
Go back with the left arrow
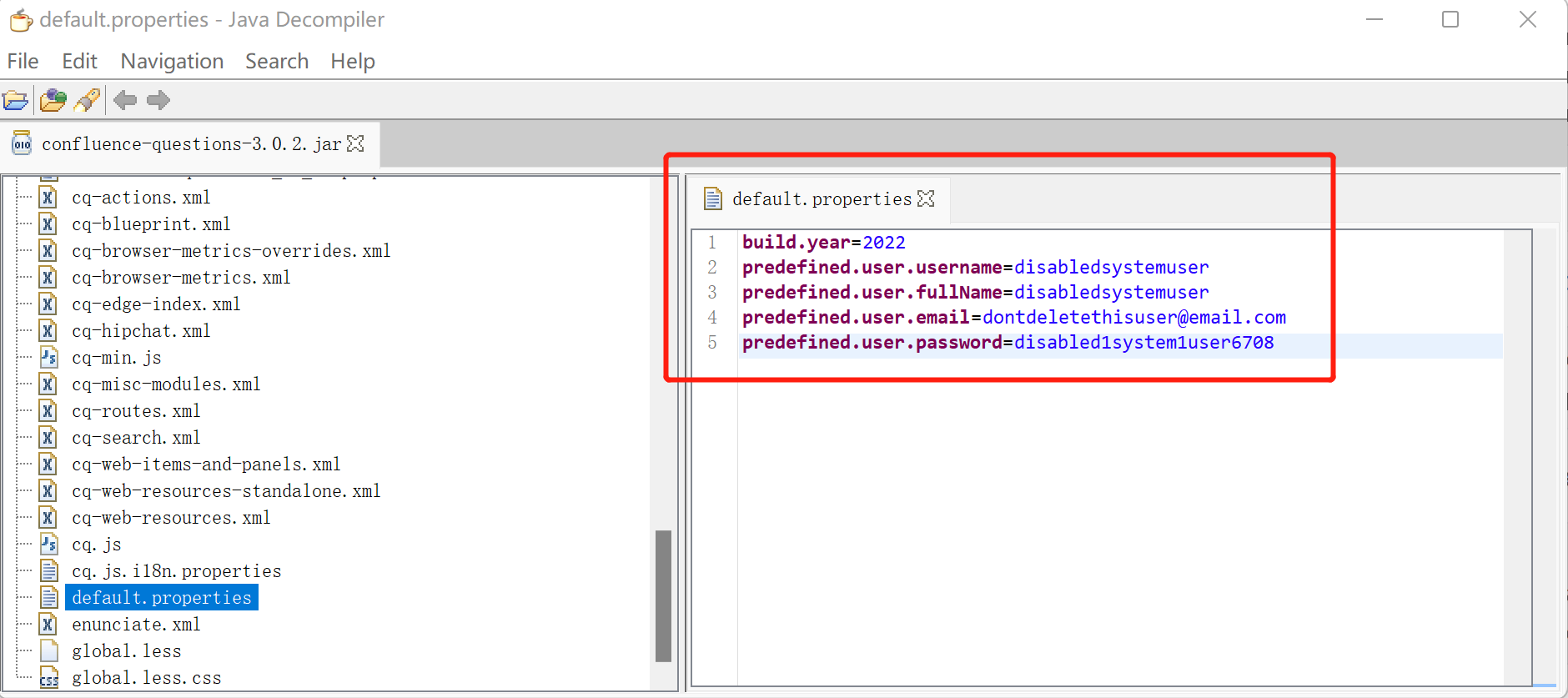point(125,101)
